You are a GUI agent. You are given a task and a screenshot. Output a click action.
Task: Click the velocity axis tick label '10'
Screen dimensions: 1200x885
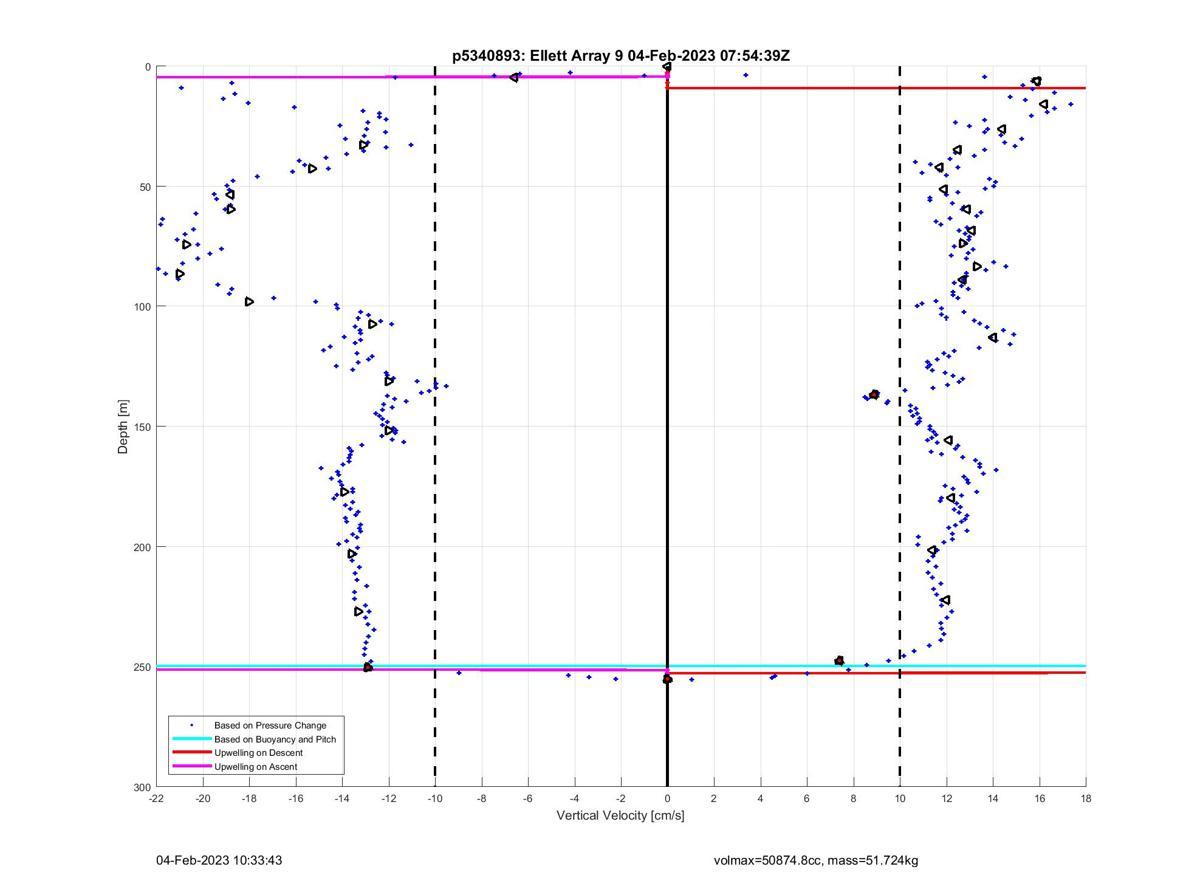coord(900,798)
